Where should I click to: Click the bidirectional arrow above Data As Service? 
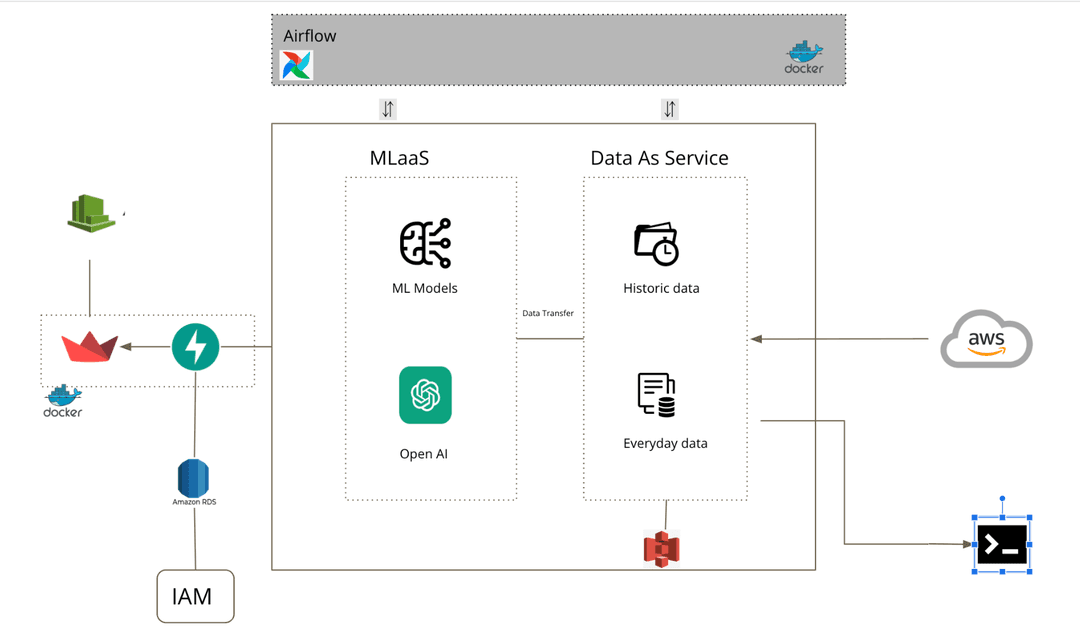(x=669, y=109)
